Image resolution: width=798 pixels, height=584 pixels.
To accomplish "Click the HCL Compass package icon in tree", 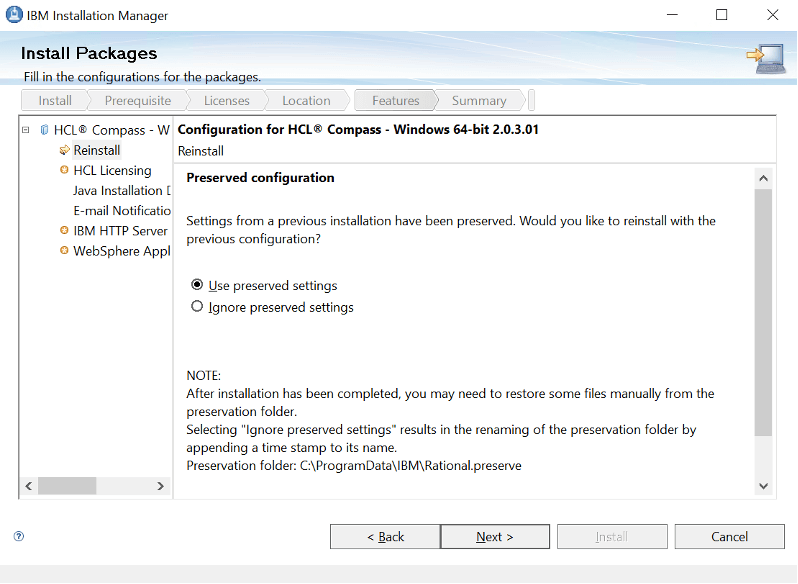I will tap(44, 130).
